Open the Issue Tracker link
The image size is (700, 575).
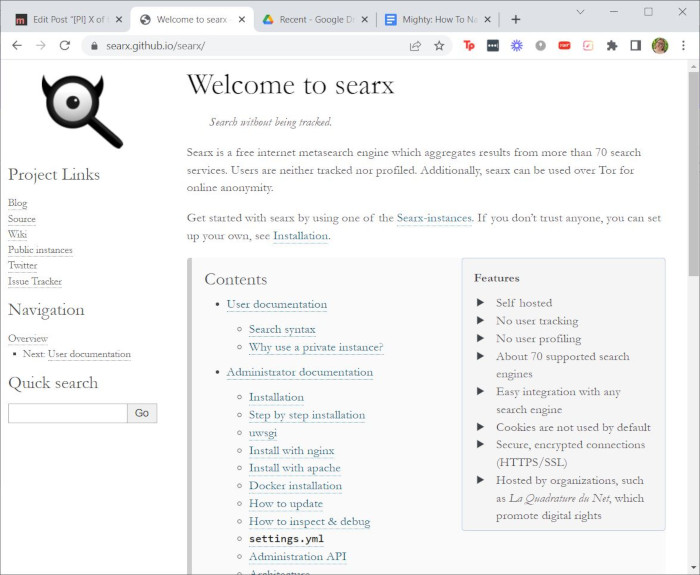(x=35, y=281)
